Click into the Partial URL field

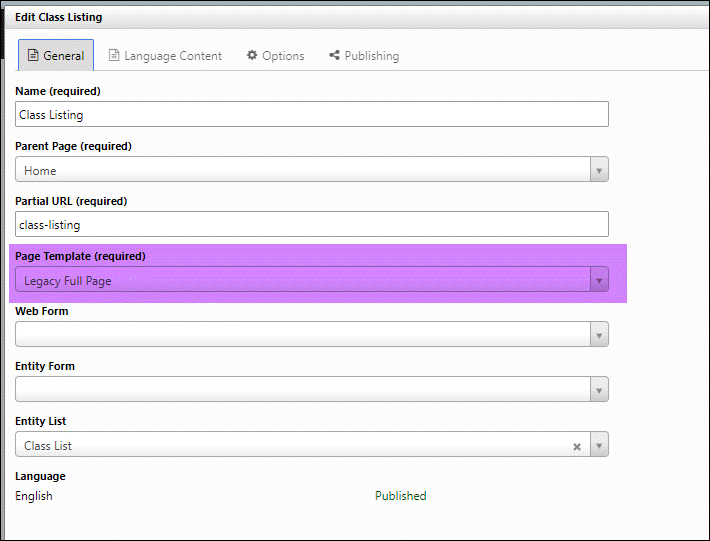[x=312, y=225]
